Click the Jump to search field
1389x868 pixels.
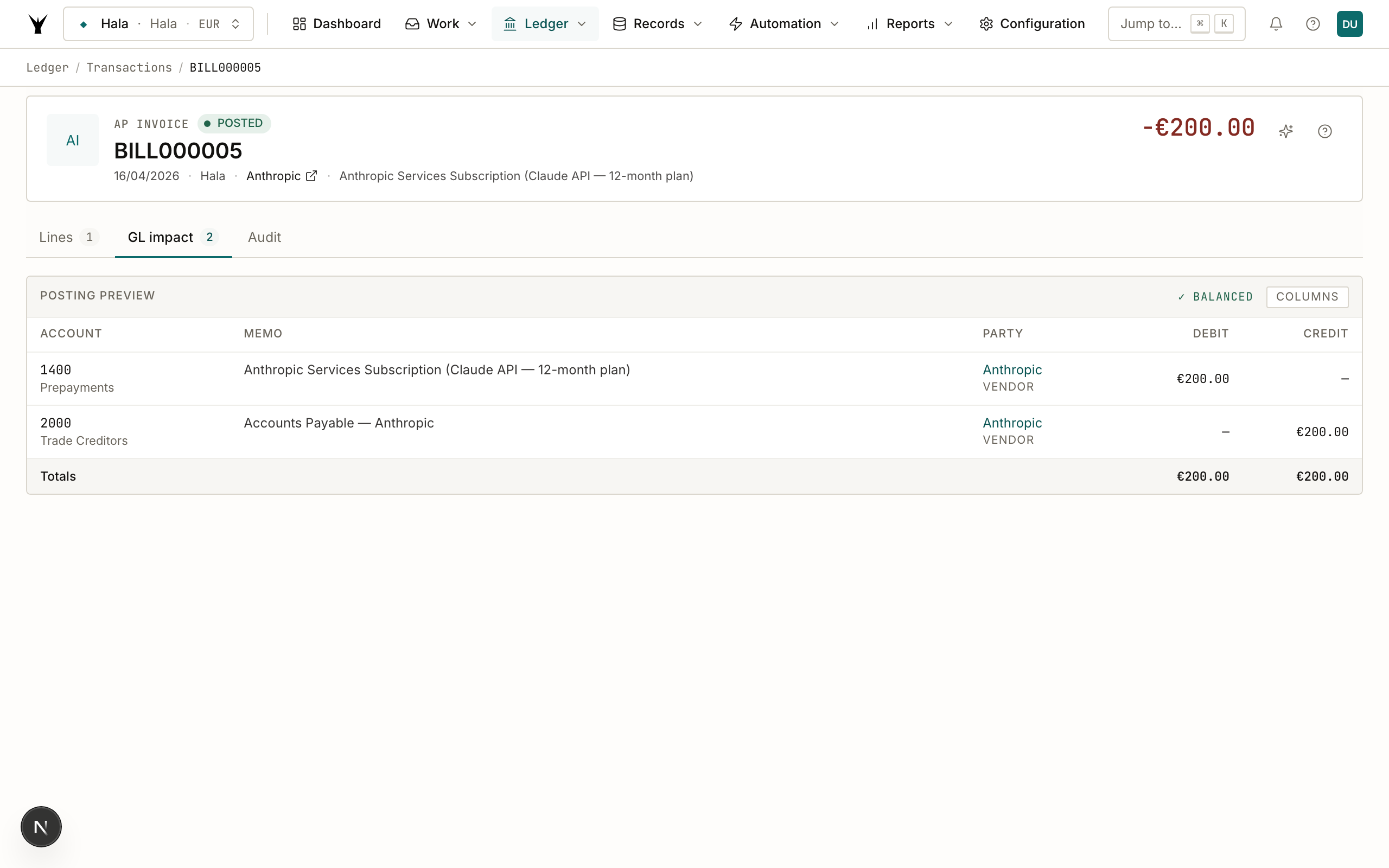pyautogui.click(x=1176, y=24)
